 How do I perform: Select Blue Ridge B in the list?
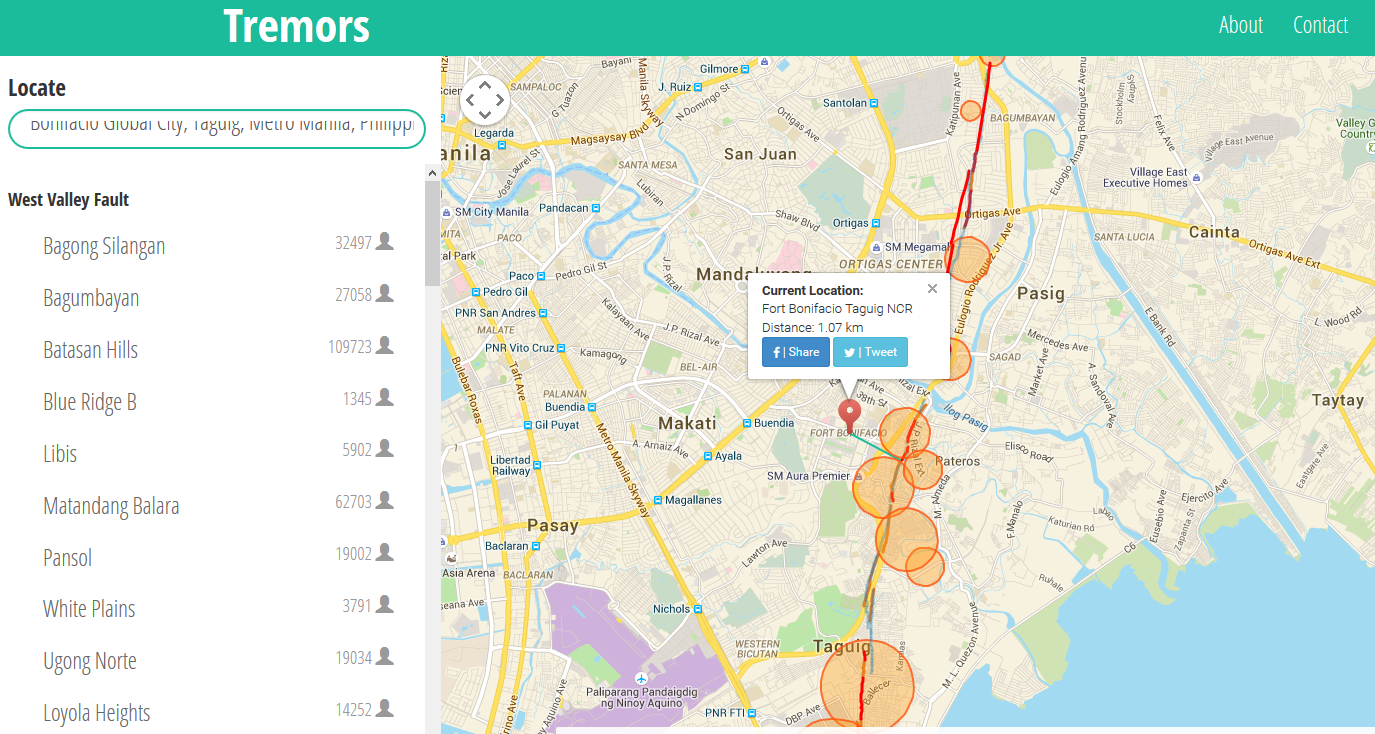[x=89, y=402]
